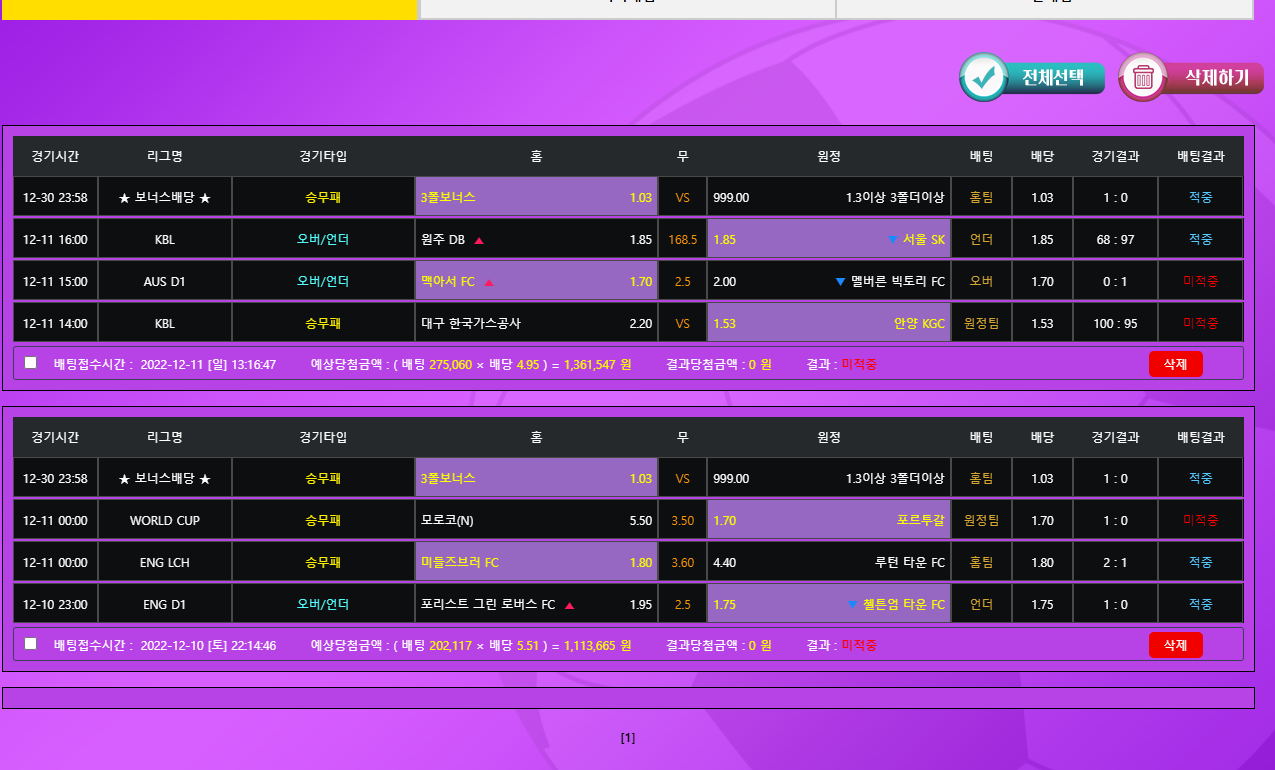
Task: Click the blue down arrow beside 멜버른 빅토리 FC
Action: pyautogui.click(x=841, y=282)
